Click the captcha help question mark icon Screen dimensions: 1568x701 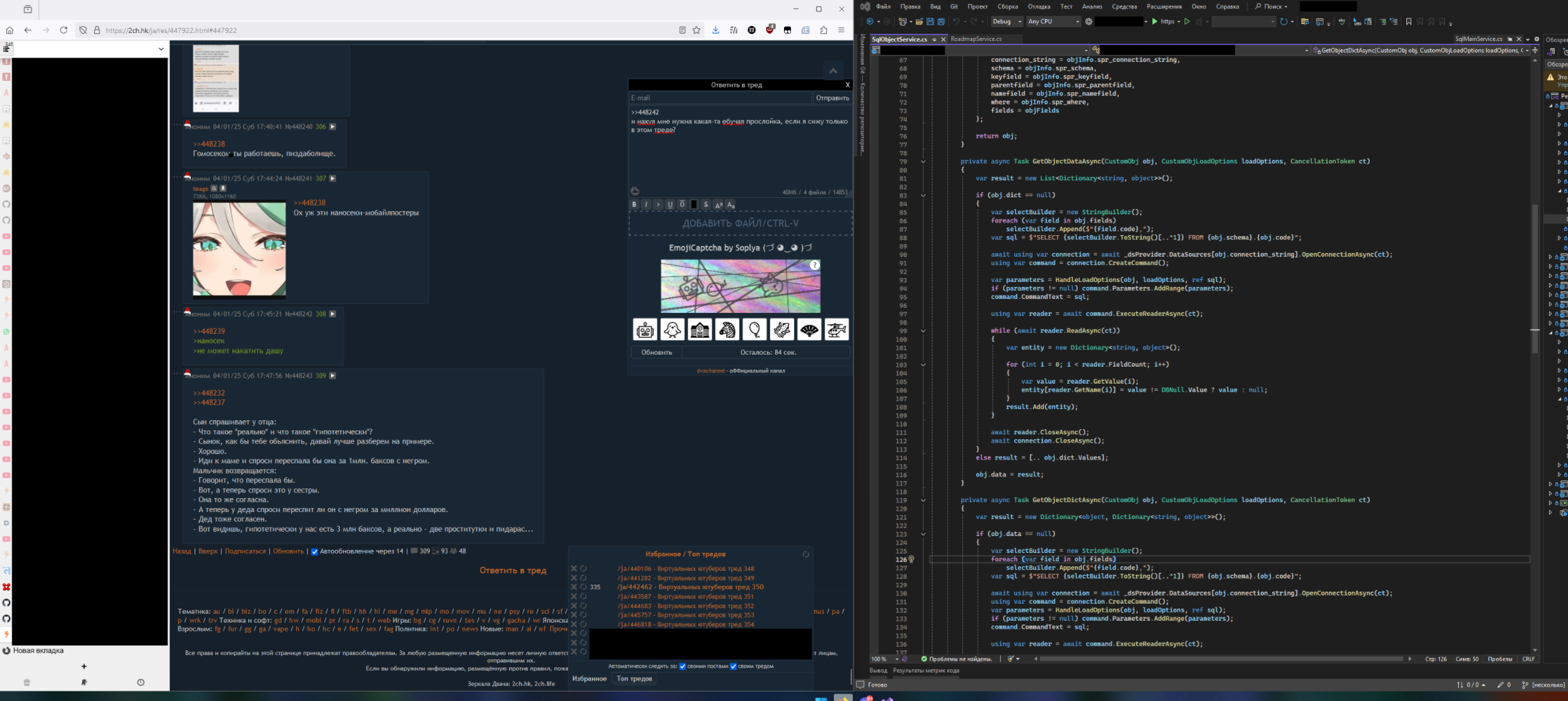tap(815, 265)
